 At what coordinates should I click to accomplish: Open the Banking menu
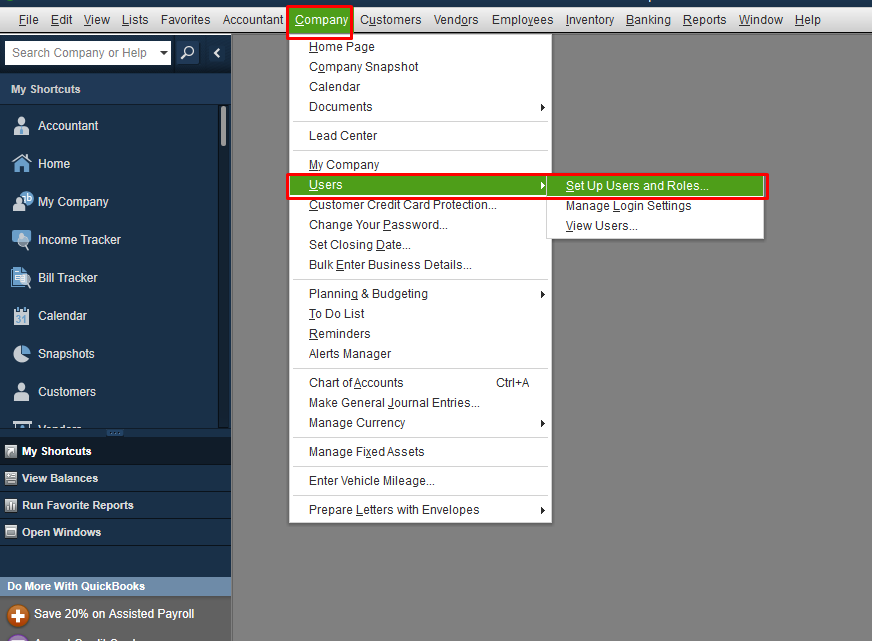pyautogui.click(x=648, y=20)
